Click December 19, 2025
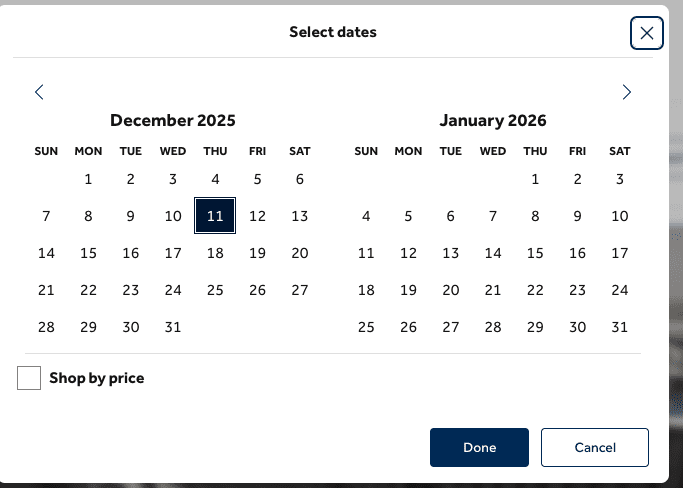Viewport: 683px width, 488px height. coord(257,253)
